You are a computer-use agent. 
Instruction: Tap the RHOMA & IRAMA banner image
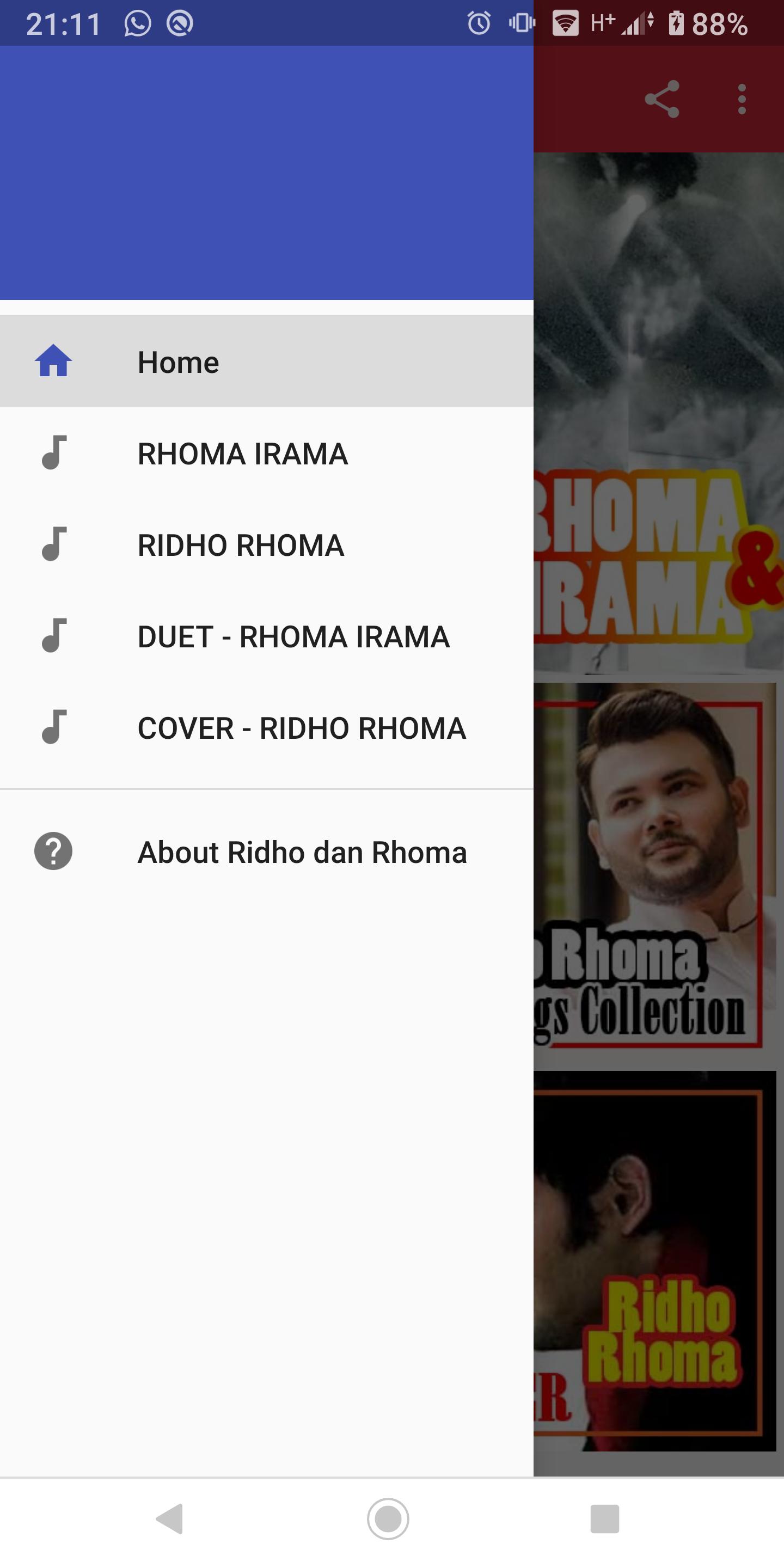(659, 414)
